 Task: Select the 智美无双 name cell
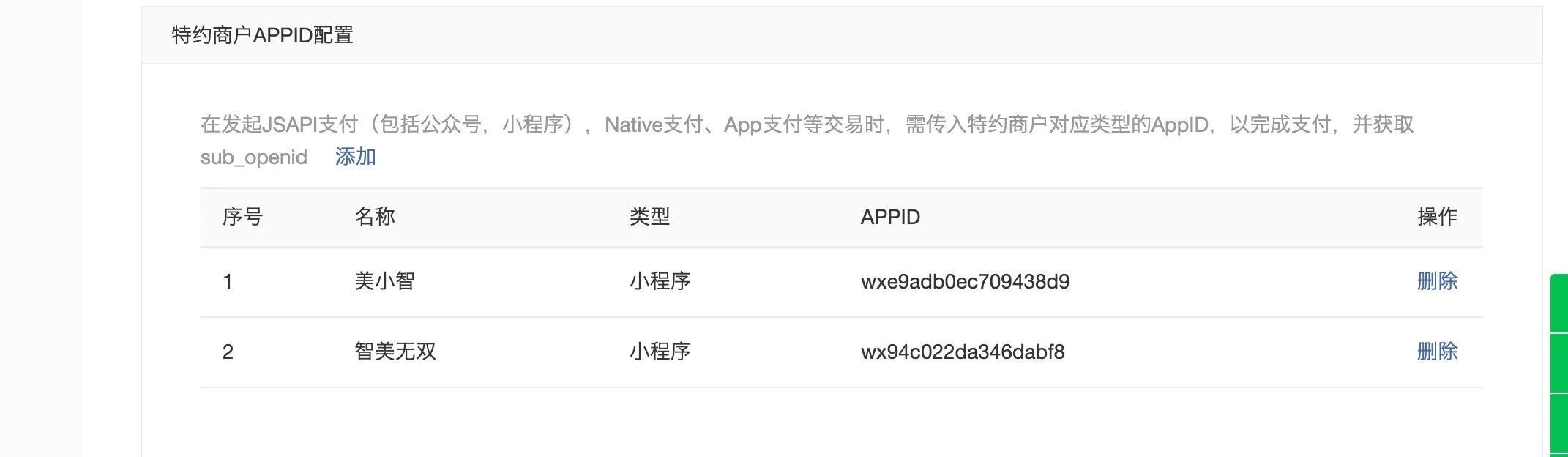click(x=395, y=352)
